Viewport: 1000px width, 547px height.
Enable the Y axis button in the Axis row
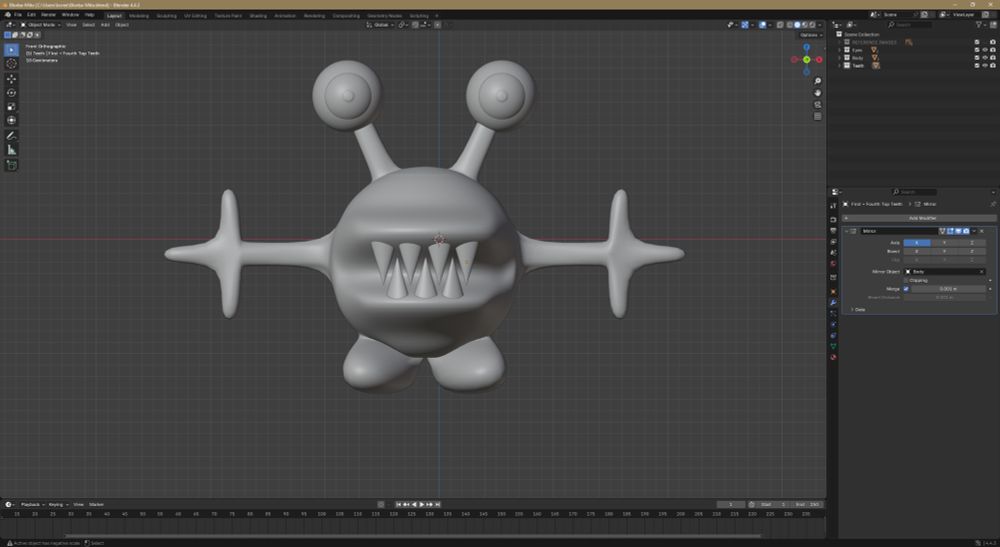(944, 242)
